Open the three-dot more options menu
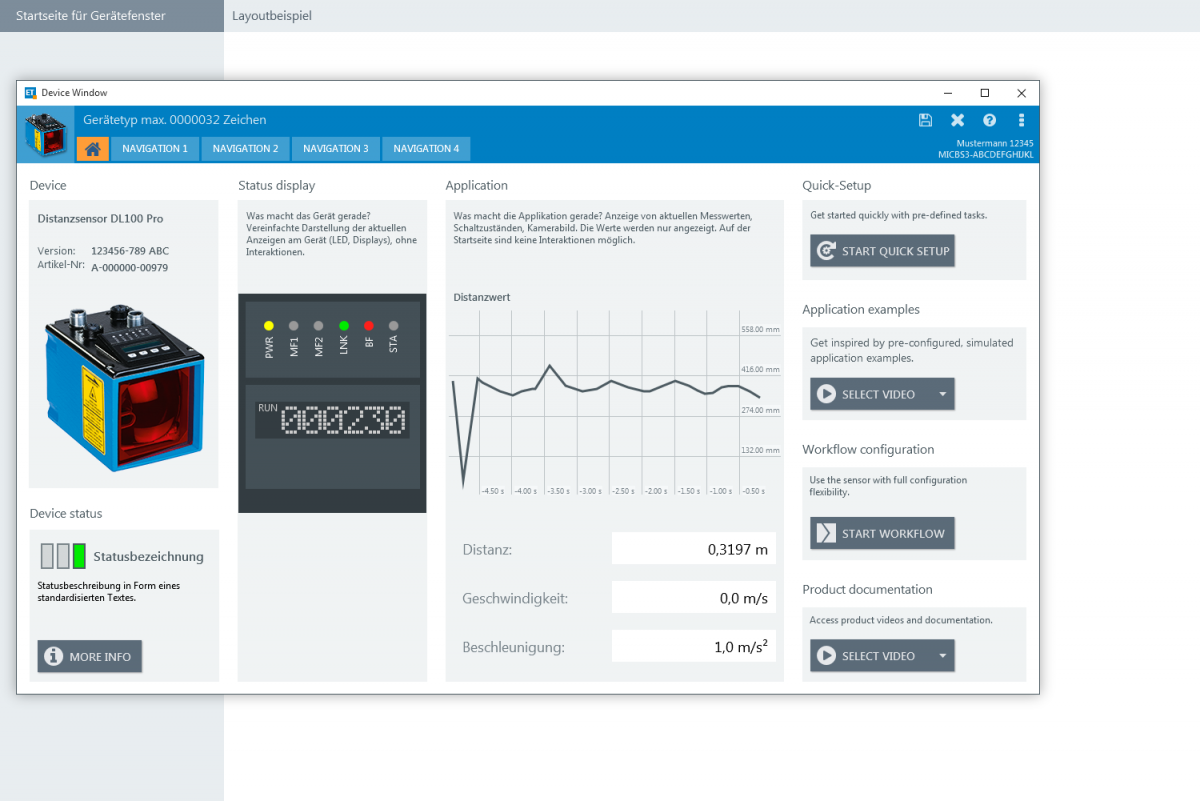 click(x=1021, y=120)
